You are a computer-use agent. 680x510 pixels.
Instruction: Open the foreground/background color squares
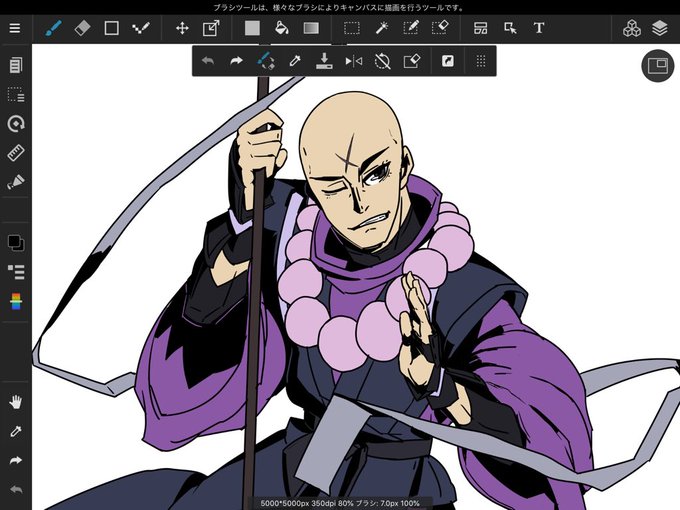tap(16, 242)
